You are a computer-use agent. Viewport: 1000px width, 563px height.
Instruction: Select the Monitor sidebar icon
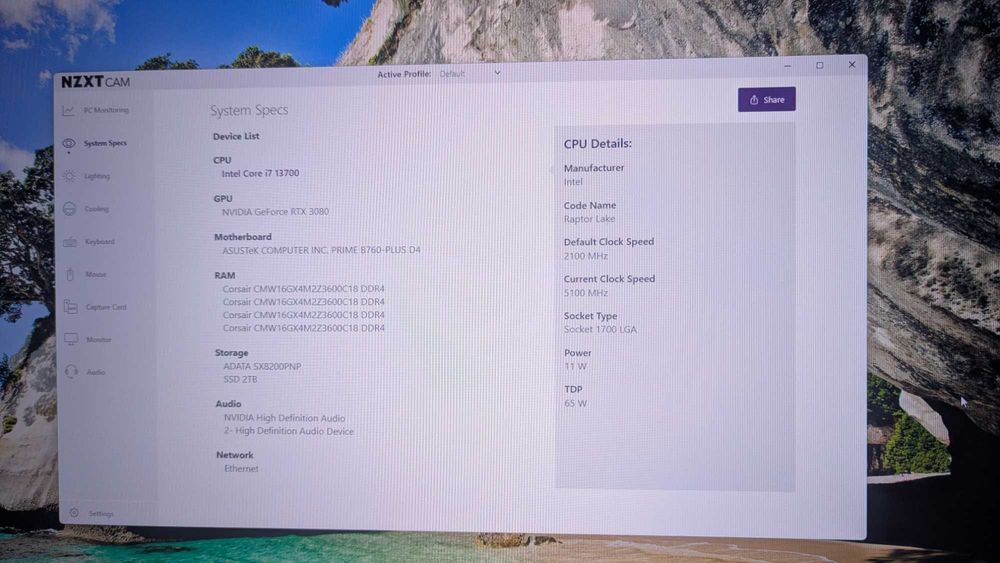(x=71, y=339)
